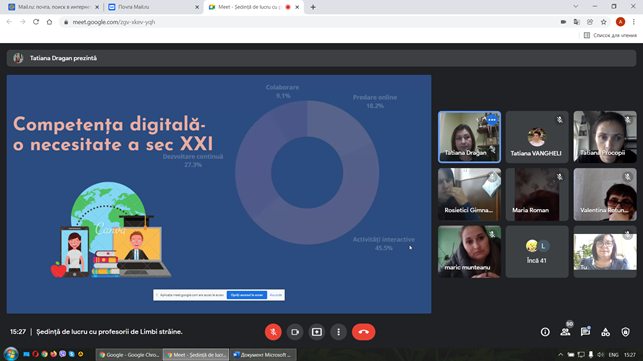Toggle the camera button in Meet
The width and height of the screenshot is (643, 361).
tap(295, 332)
